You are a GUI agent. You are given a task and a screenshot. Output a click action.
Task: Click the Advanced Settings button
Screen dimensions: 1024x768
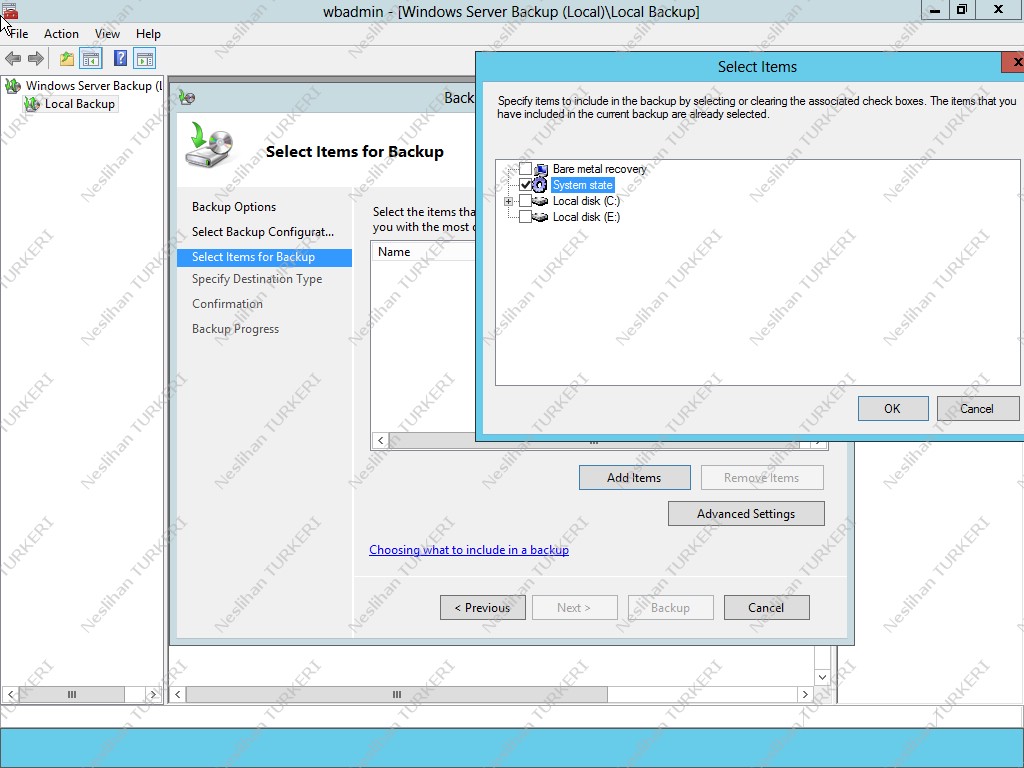(745, 513)
